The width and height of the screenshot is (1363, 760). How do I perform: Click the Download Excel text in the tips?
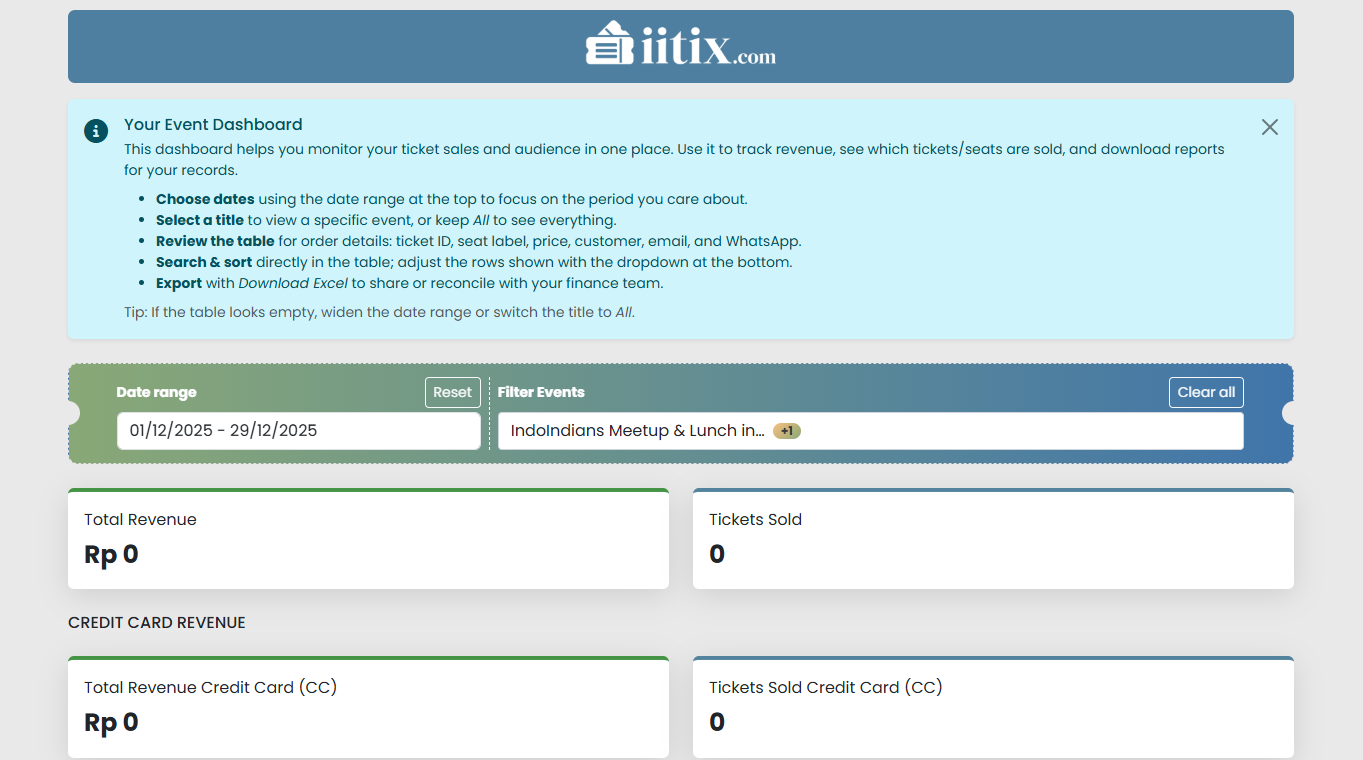click(x=292, y=283)
